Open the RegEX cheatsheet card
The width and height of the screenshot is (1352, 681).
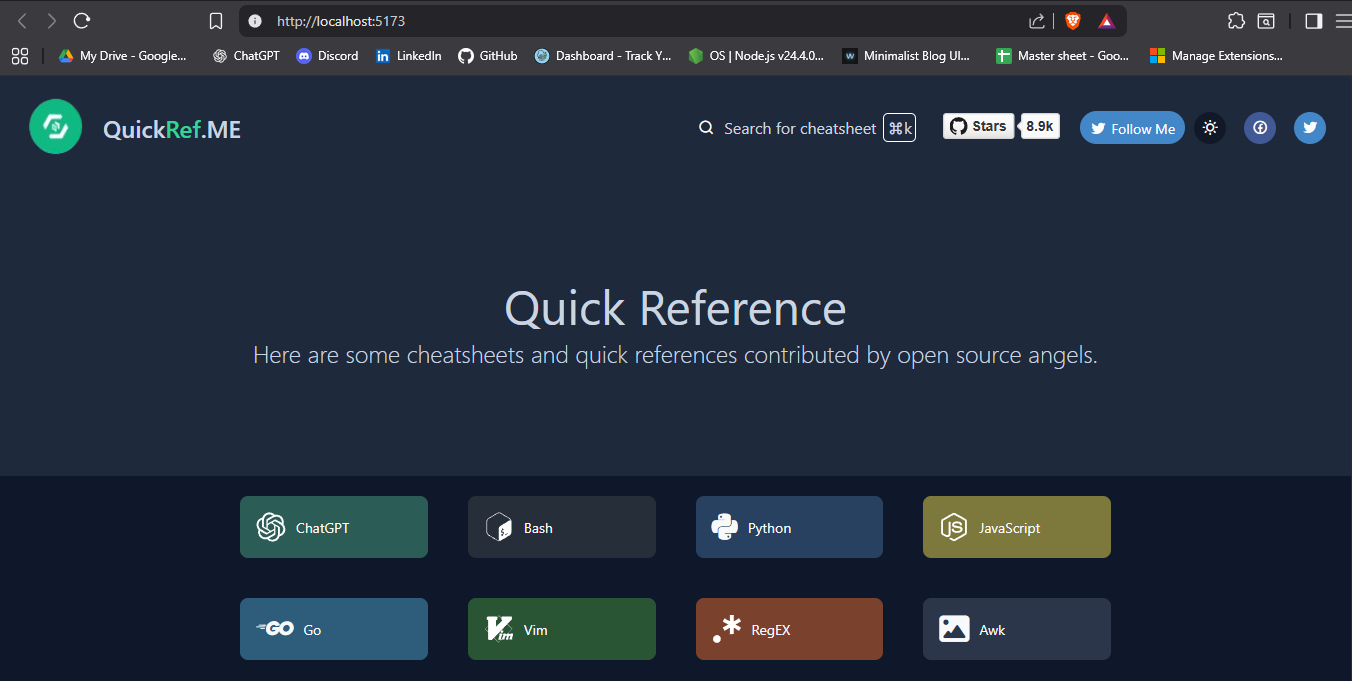click(x=789, y=629)
